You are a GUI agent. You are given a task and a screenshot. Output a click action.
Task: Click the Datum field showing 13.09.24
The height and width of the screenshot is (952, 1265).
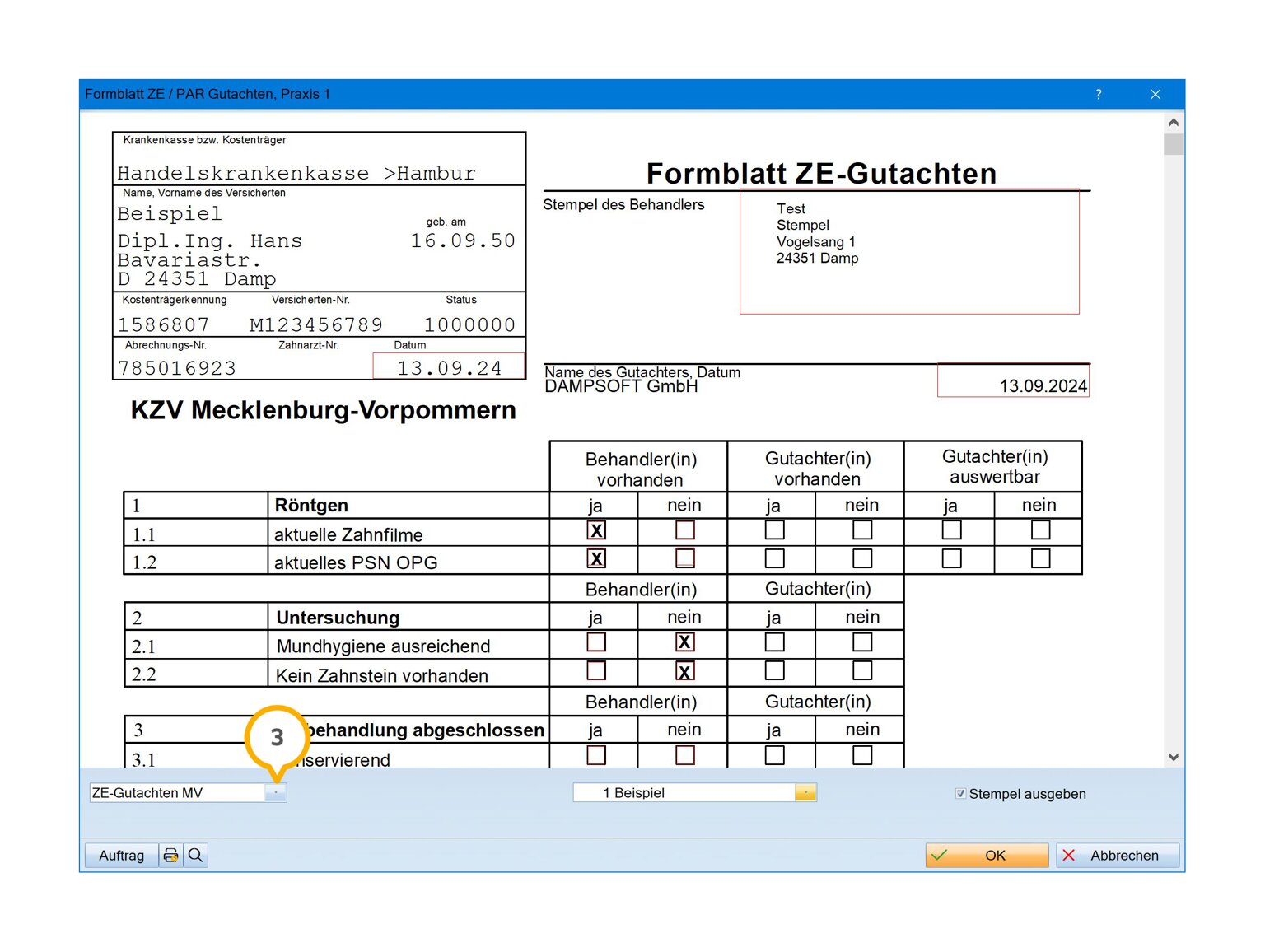[x=449, y=366]
